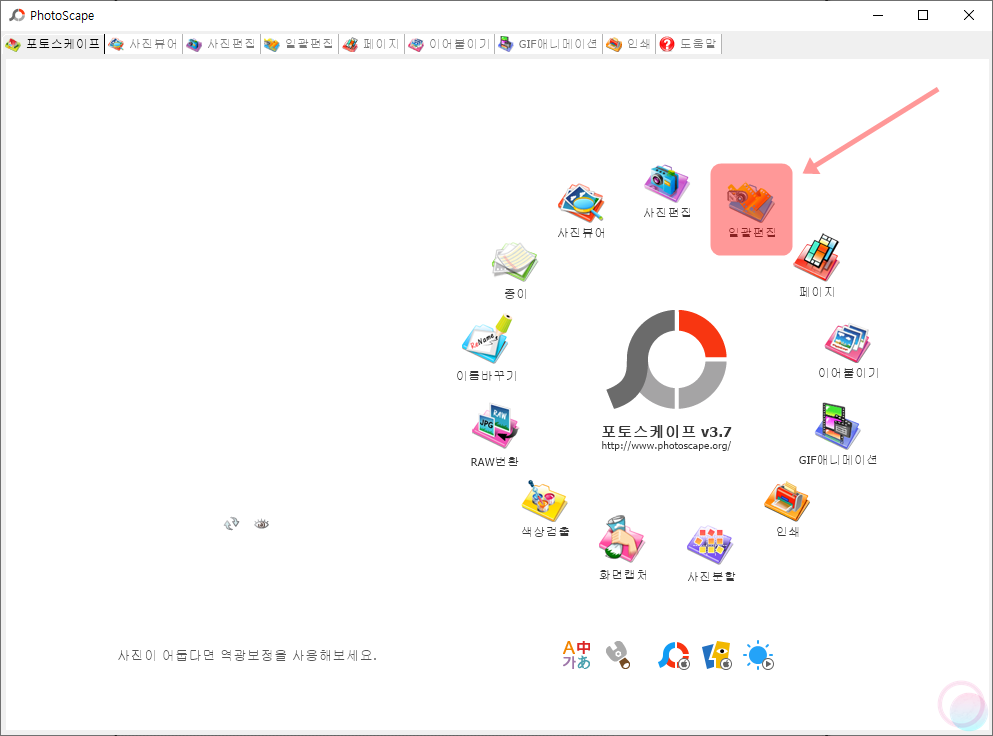Screen dimensions: 993x736
Task: Switch to the GIF애니메이션 tab
Action: click(x=548, y=44)
